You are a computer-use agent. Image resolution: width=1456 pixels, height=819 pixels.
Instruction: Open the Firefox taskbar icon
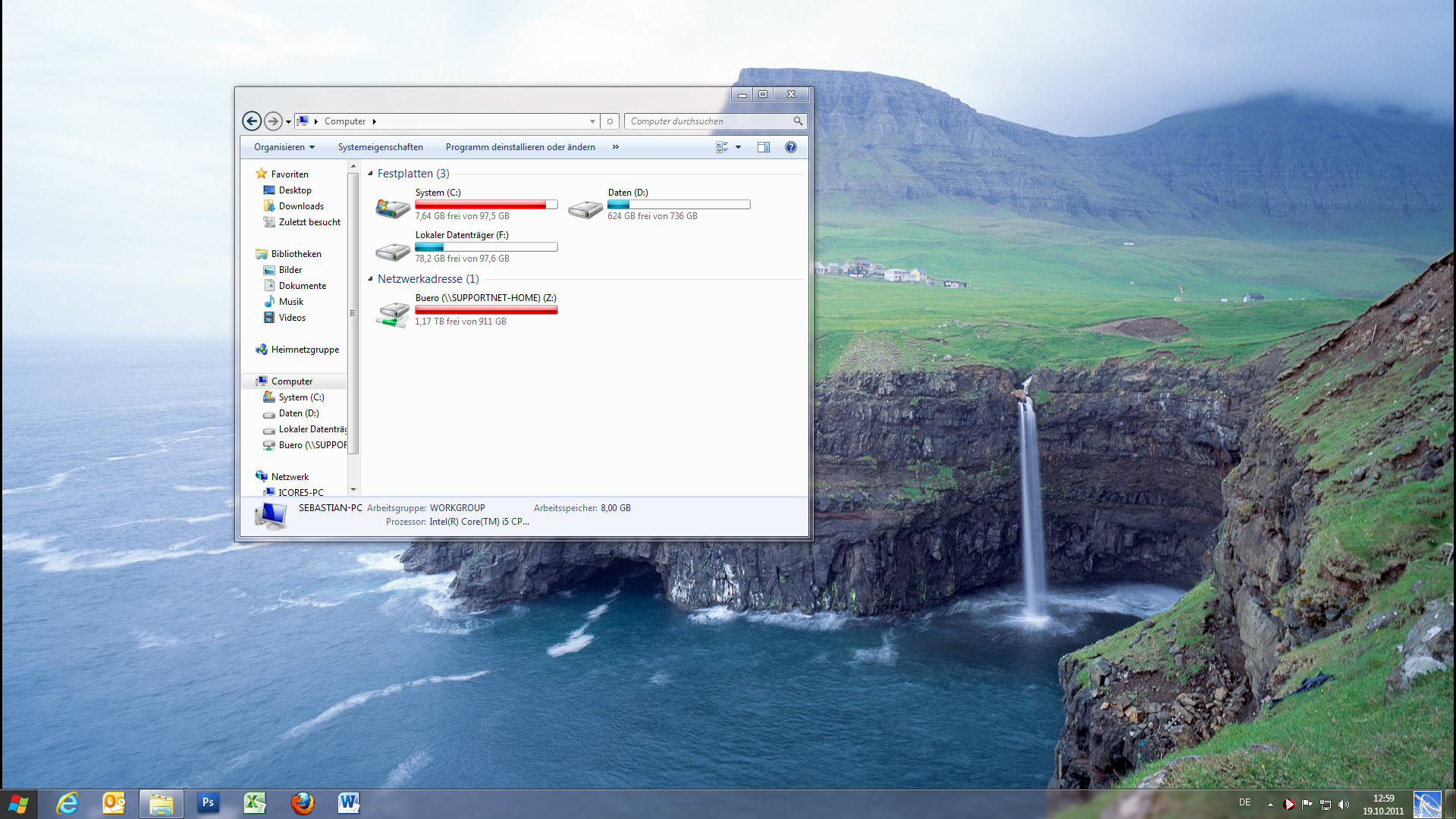[x=302, y=803]
